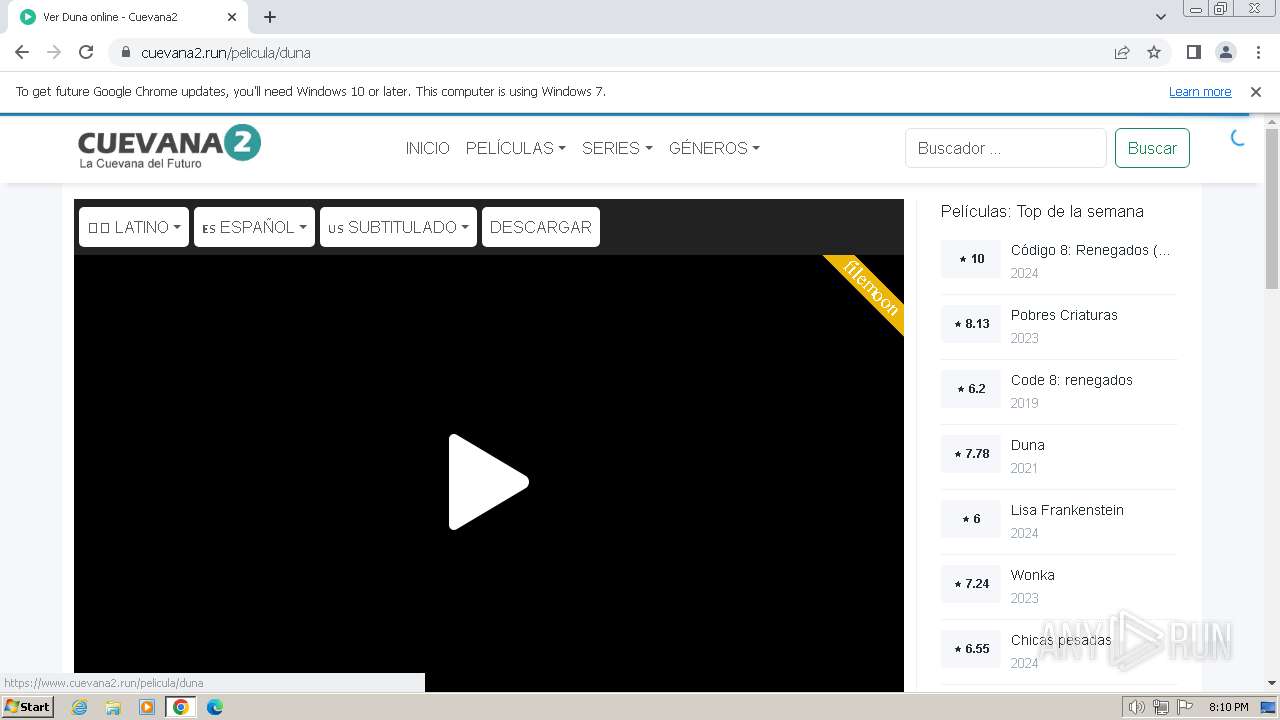Open a new browser tab
This screenshot has height=720, width=1280.
pyautogui.click(x=270, y=17)
